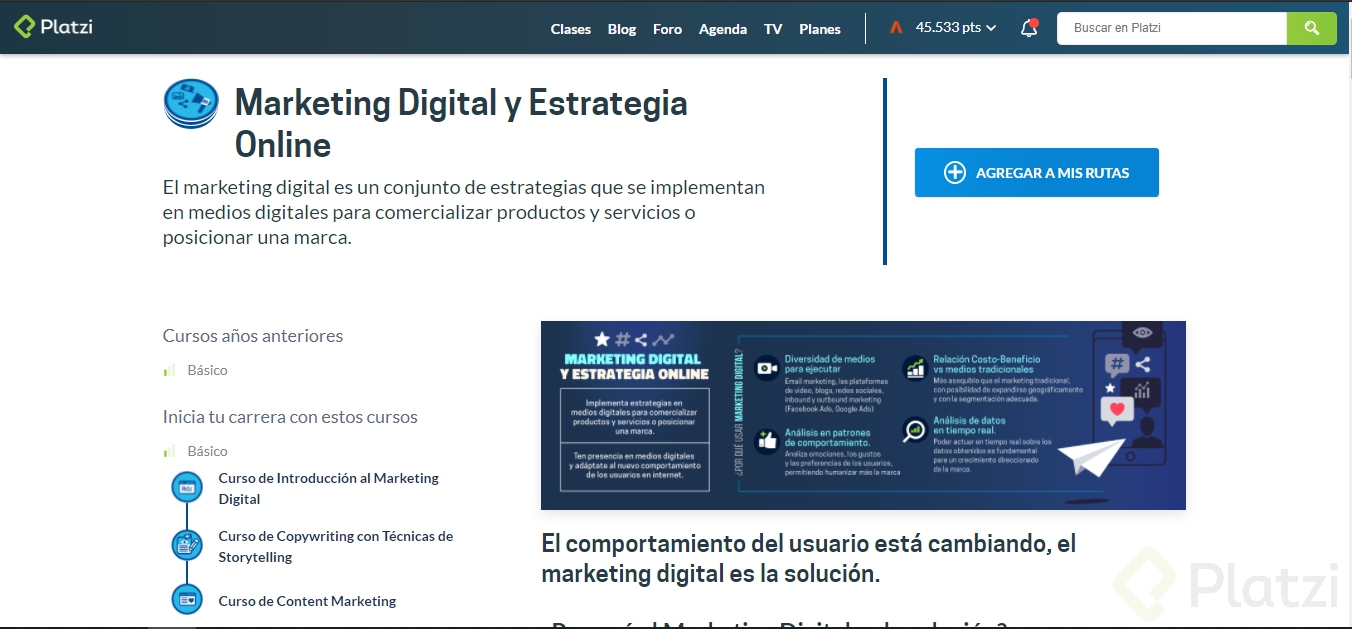
Task: Open Content Marketing course icon
Action: (x=187, y=599)
